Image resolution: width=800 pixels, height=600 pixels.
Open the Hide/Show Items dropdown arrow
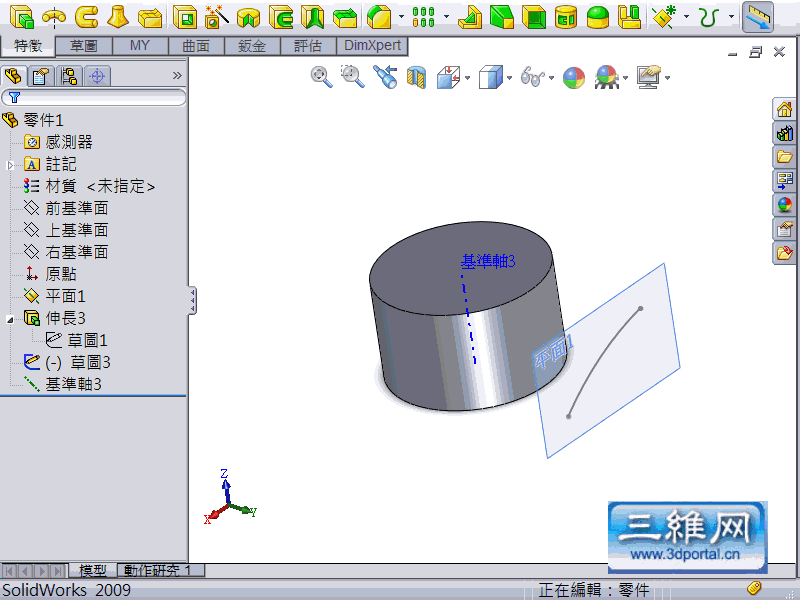pos(551,78)
